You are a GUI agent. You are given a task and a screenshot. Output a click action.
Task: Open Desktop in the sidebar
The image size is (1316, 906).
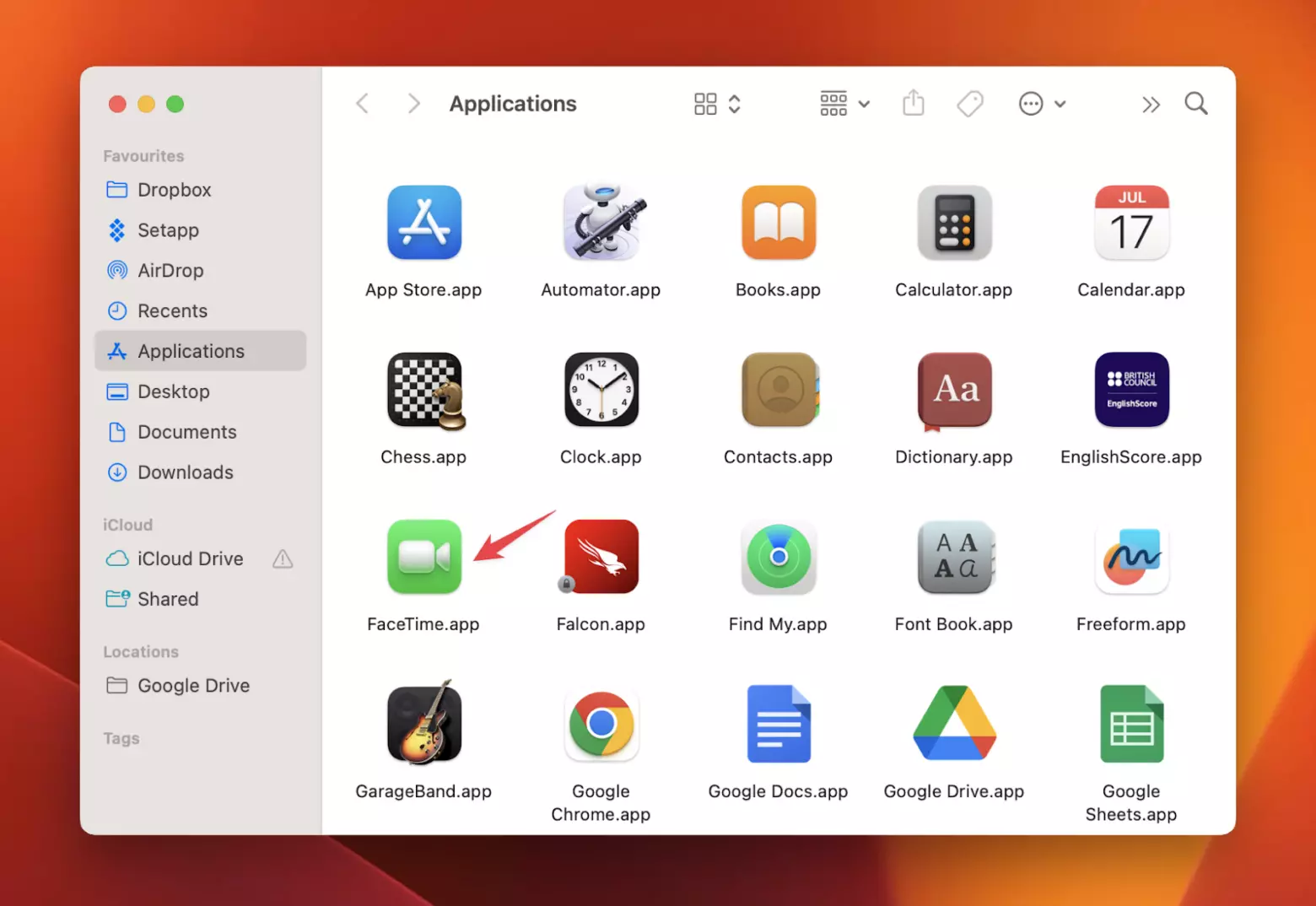pos(201,391)
